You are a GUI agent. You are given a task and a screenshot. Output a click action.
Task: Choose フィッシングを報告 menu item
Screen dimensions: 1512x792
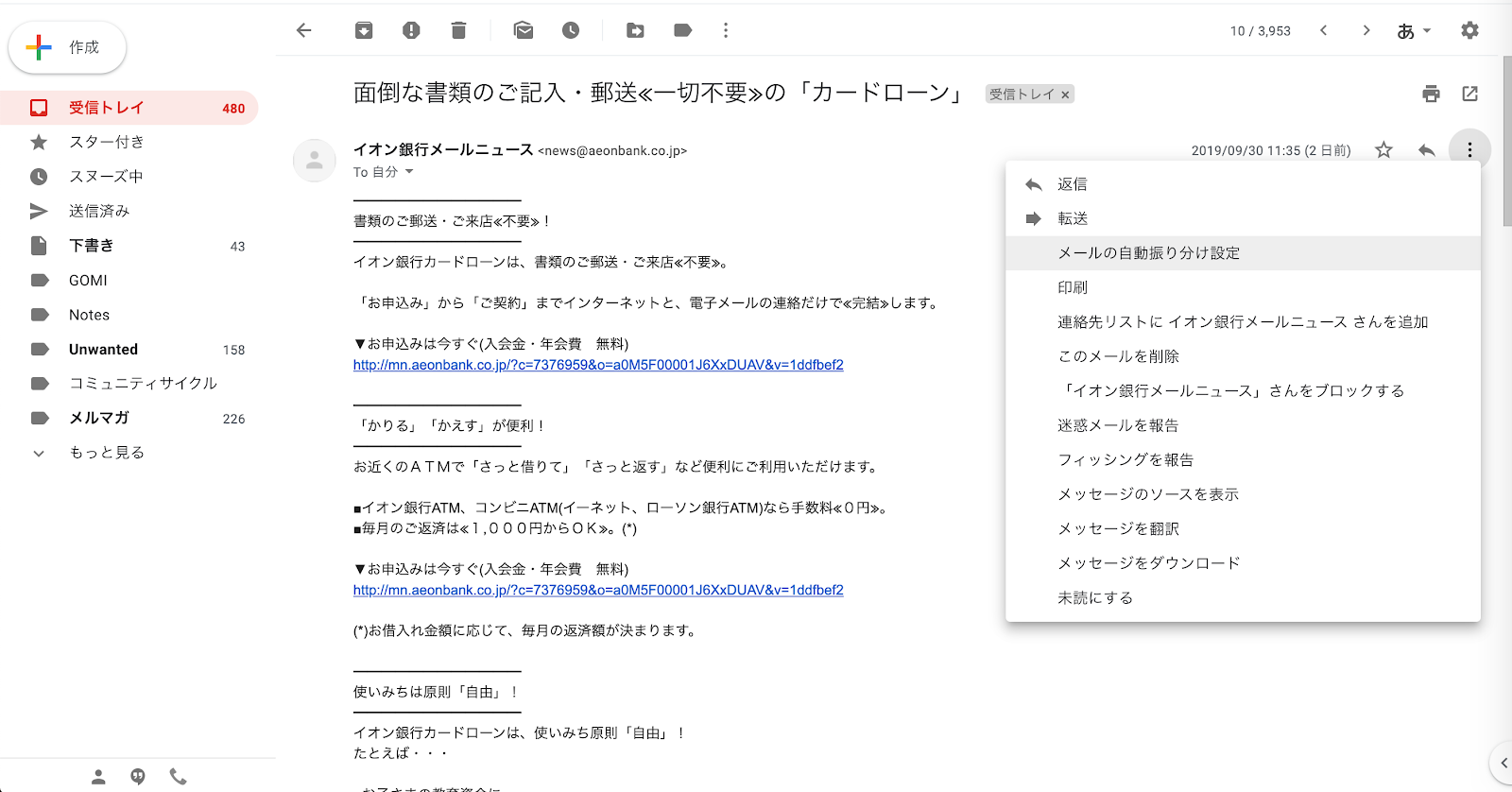1243,460
